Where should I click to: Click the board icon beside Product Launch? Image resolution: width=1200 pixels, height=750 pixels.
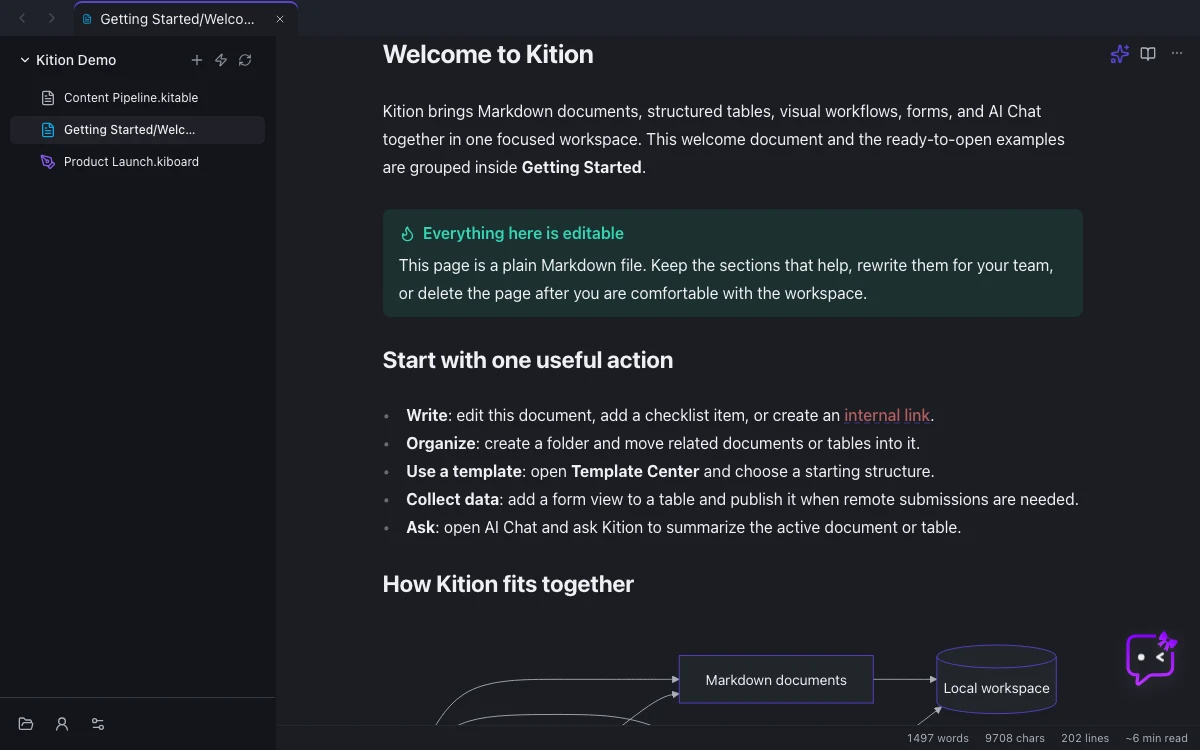[x=47, y=162]
